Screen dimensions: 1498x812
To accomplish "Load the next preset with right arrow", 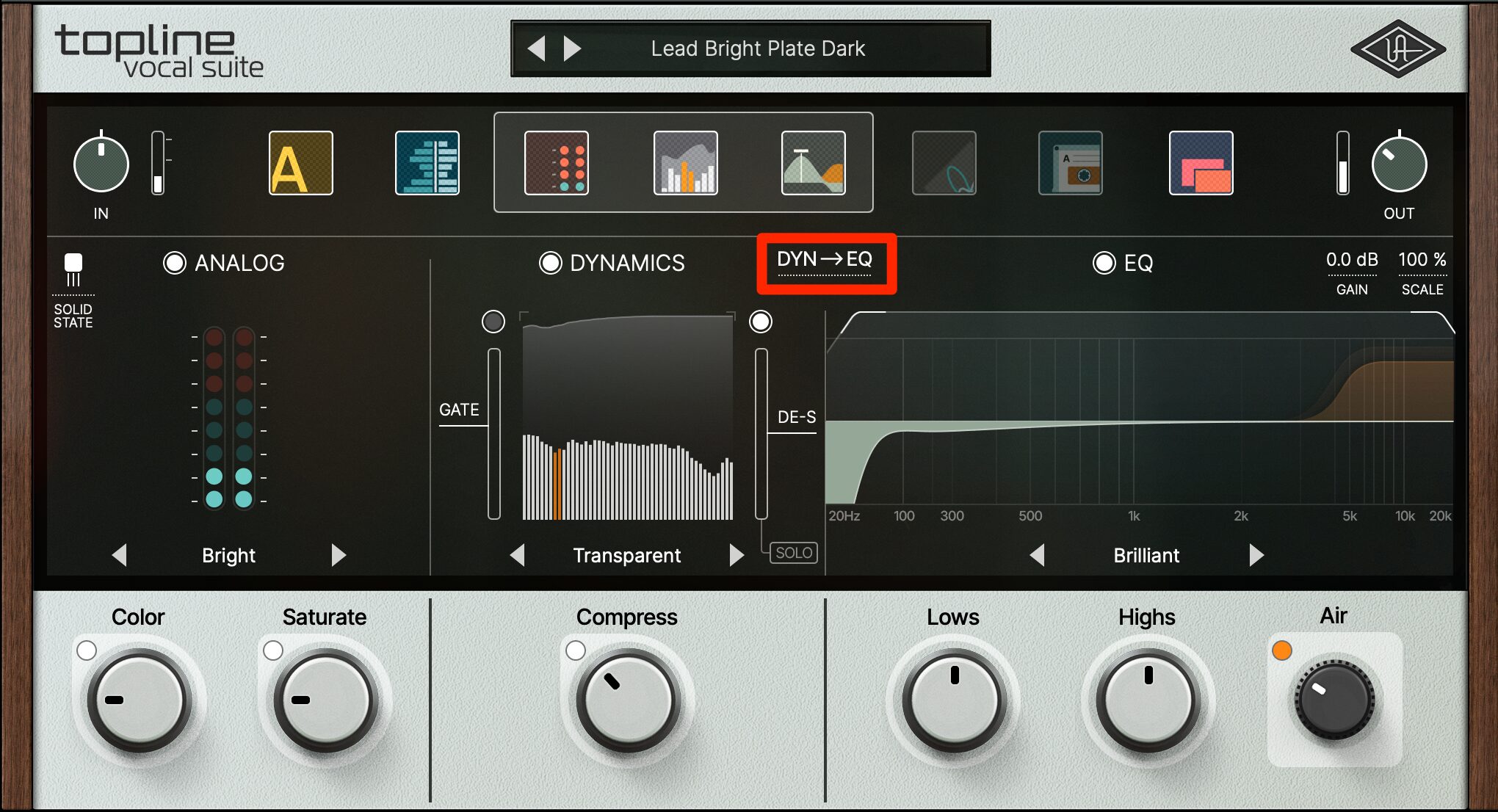I will point(572,48).
